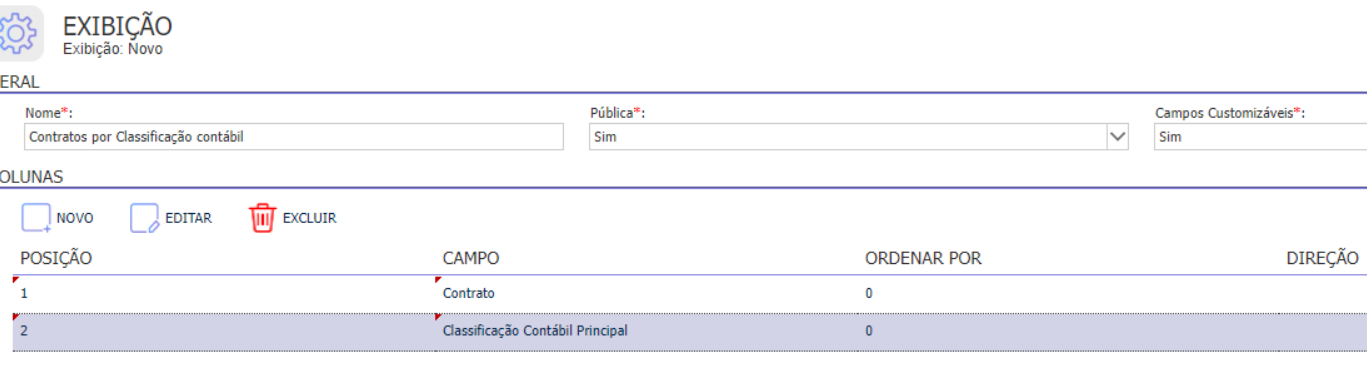
Task: Click the EDITAR pencil icon
Action: coord(145,218)
